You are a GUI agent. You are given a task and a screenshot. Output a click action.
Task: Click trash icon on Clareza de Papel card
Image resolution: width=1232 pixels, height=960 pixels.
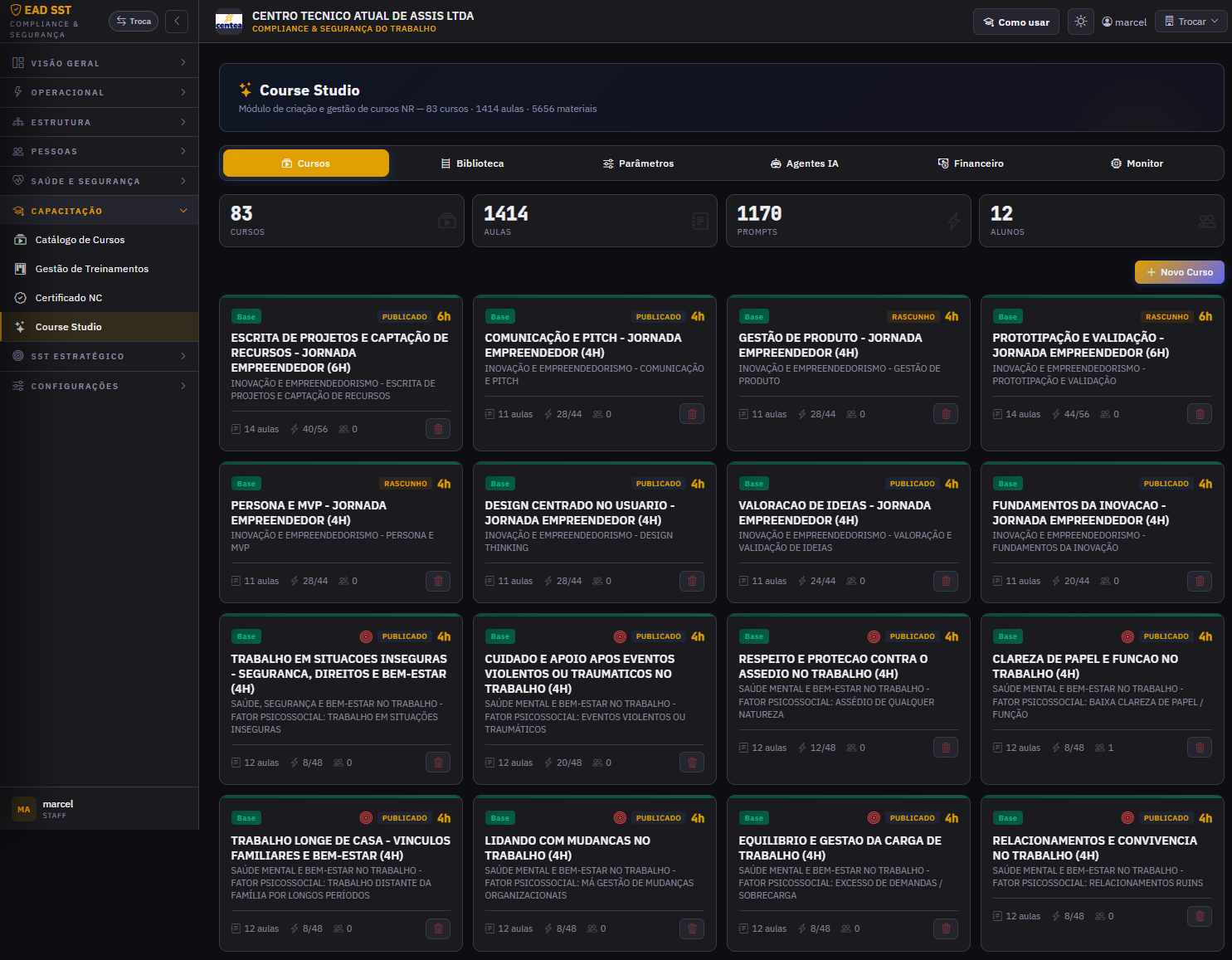pos(1200,748)
